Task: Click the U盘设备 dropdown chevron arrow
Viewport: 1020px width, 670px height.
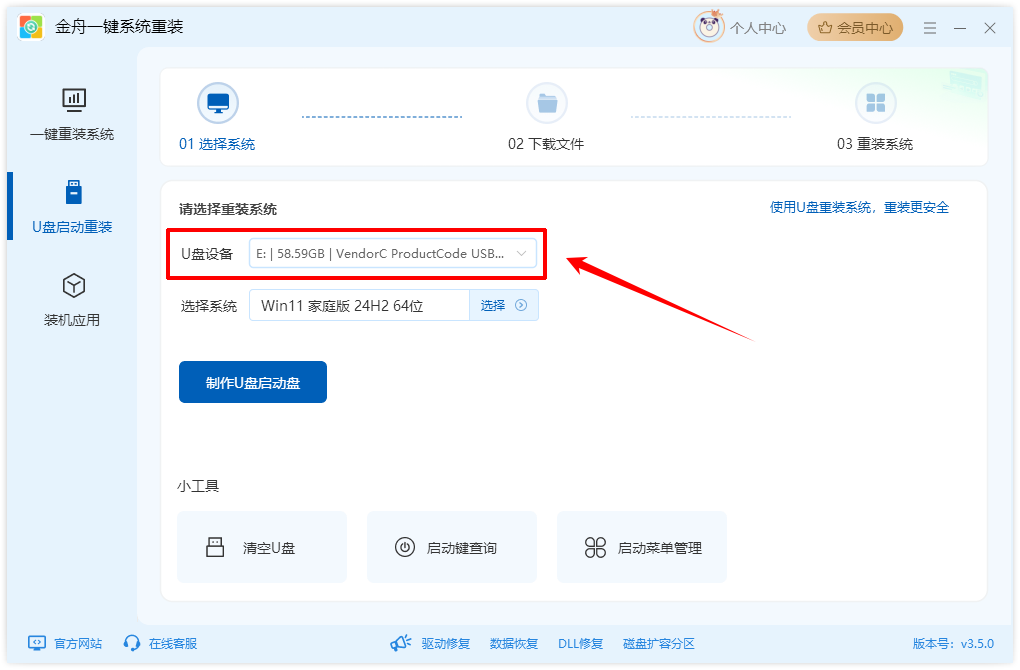Action: [521, 254]
